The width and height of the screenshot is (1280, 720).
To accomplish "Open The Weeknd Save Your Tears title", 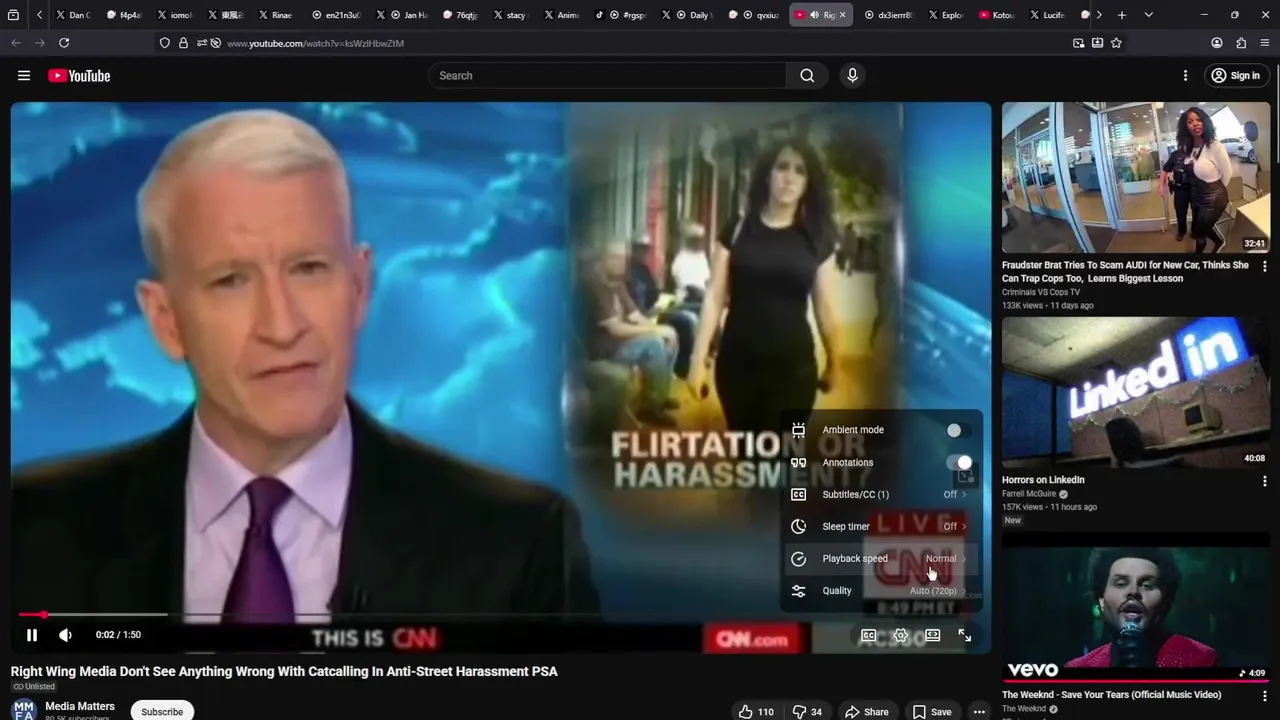I will tap(1111, 695).
